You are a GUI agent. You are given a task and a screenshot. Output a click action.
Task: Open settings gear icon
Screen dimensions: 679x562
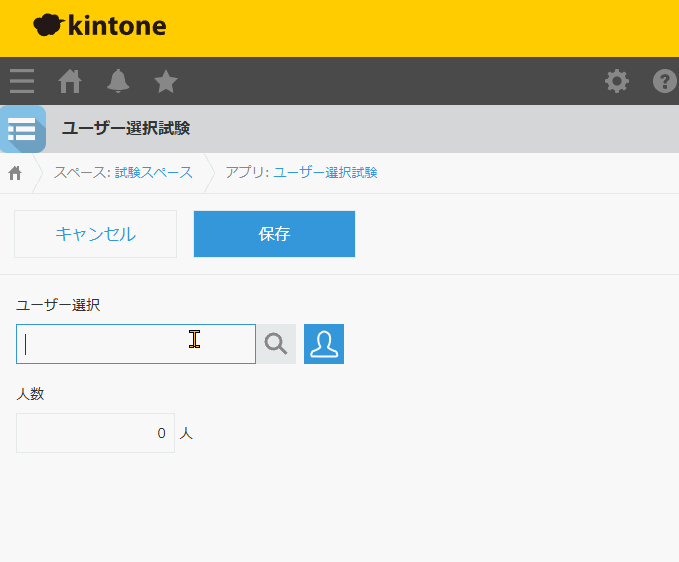[x=617, y=81]
